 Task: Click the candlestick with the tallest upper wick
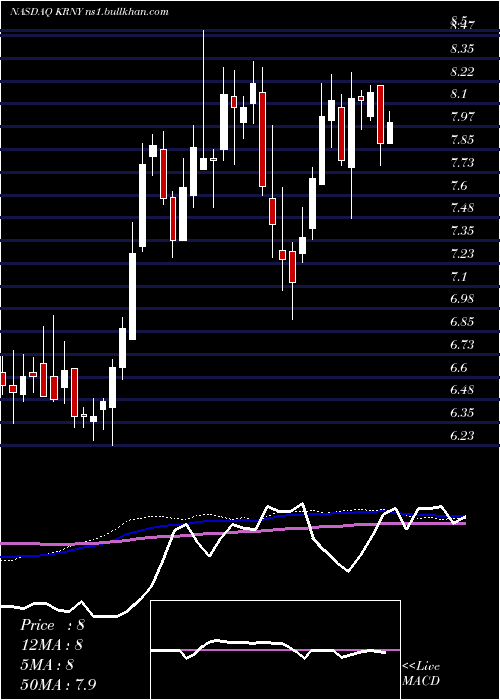(203, 100)
